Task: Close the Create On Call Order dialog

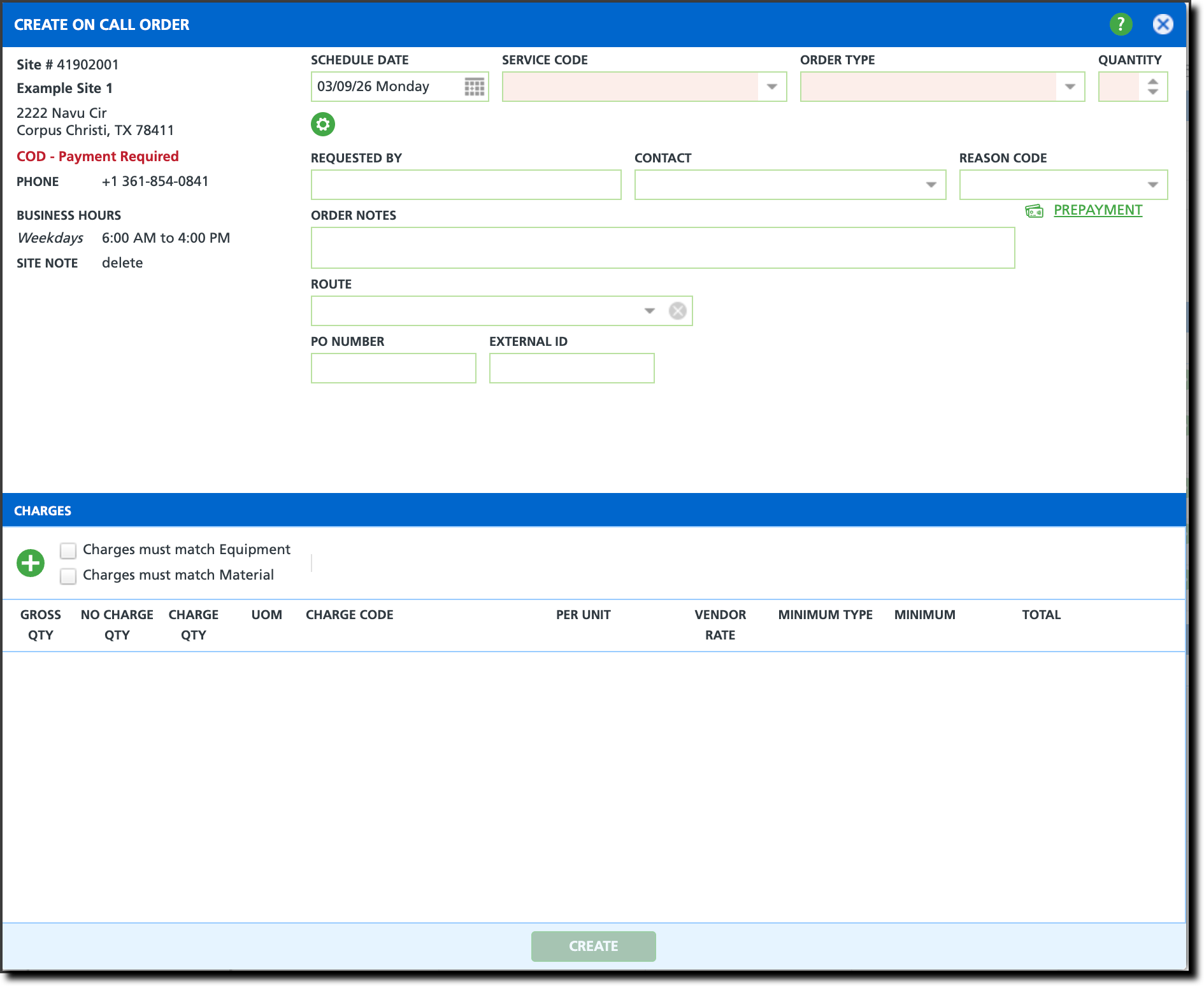Action: pyautogui.click(x=1163, y=24)
